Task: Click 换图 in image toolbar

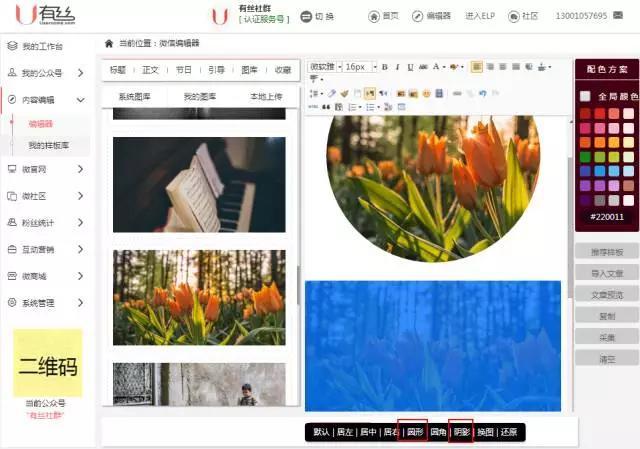Action: (x=485, y=432)
